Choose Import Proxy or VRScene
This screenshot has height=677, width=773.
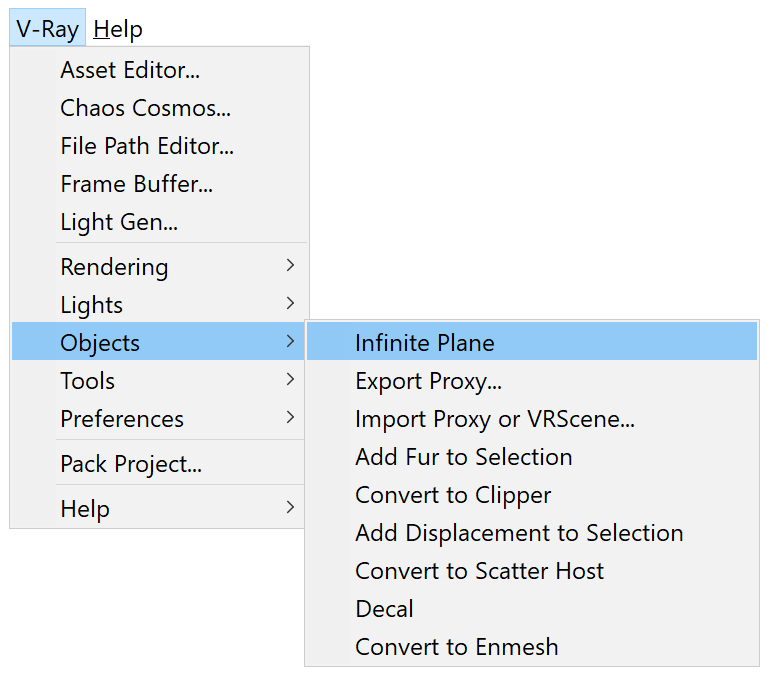(531, 419)
